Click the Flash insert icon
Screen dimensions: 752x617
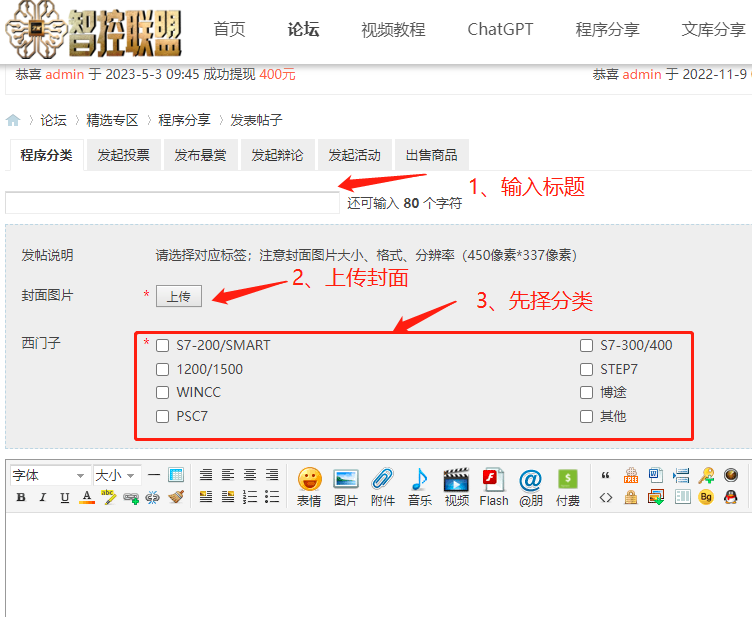pyautogui.click(x=493, y=485)
